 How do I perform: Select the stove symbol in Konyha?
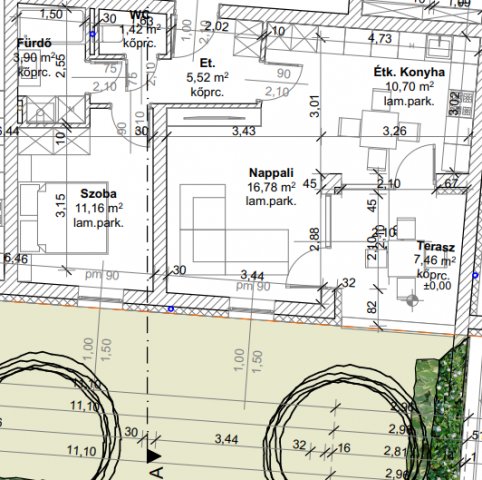pyautogui.click(x=461, y=103)
